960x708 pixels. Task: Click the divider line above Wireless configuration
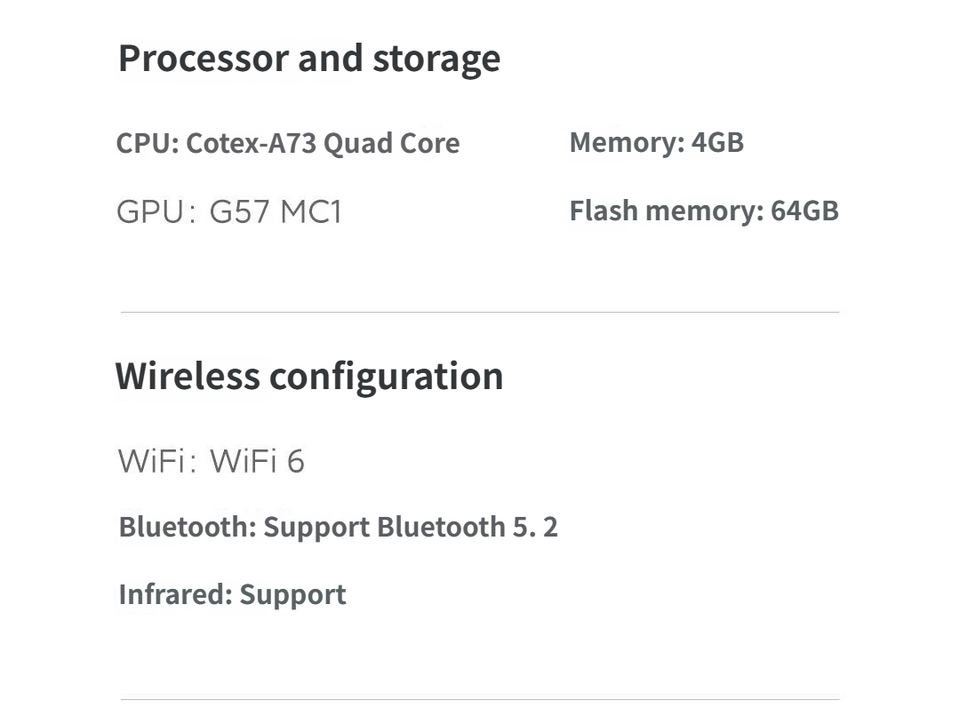(480, 312)
